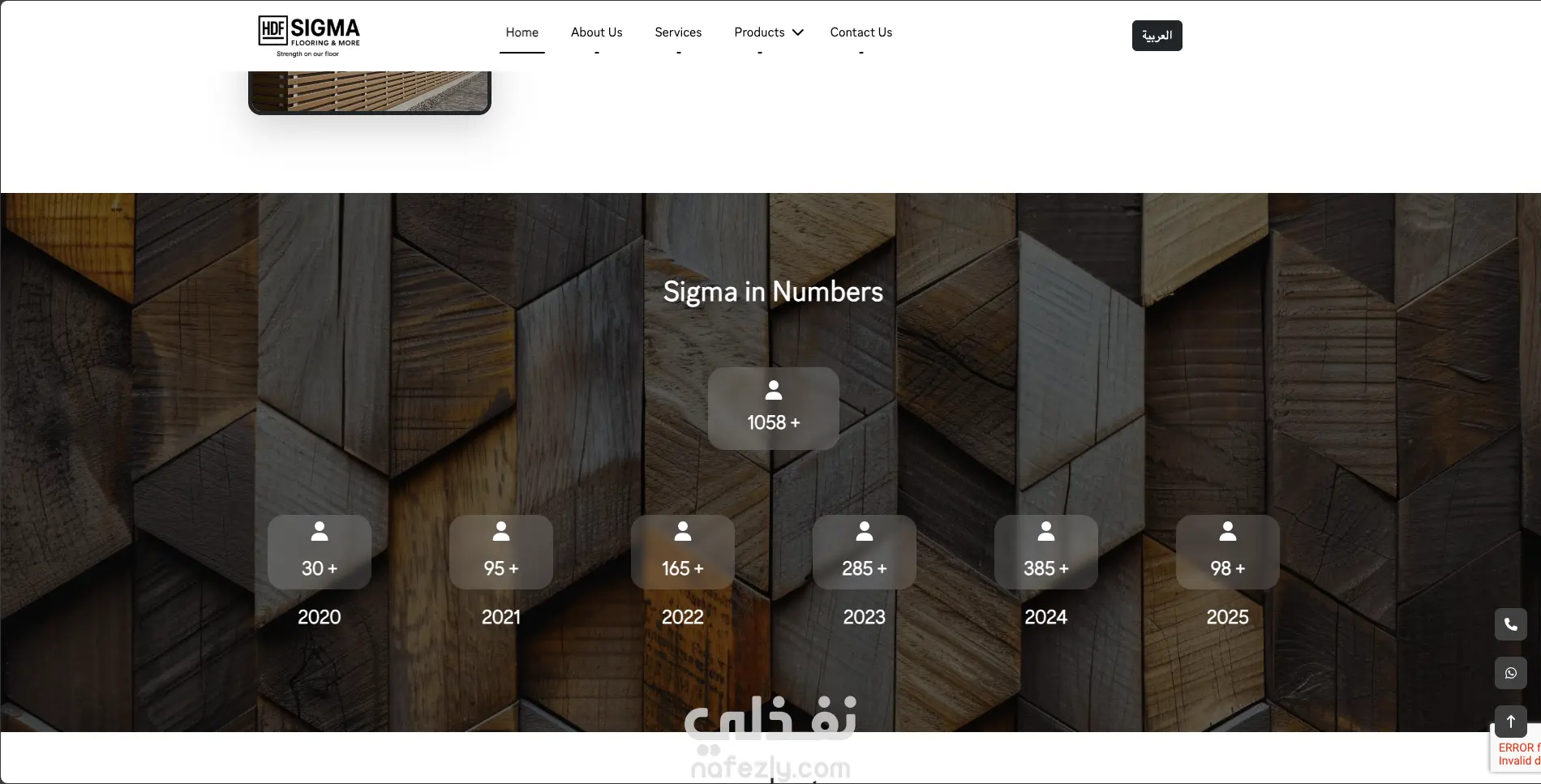Click the 2024 year label

pyautogui.click(x=1046, y=617)
